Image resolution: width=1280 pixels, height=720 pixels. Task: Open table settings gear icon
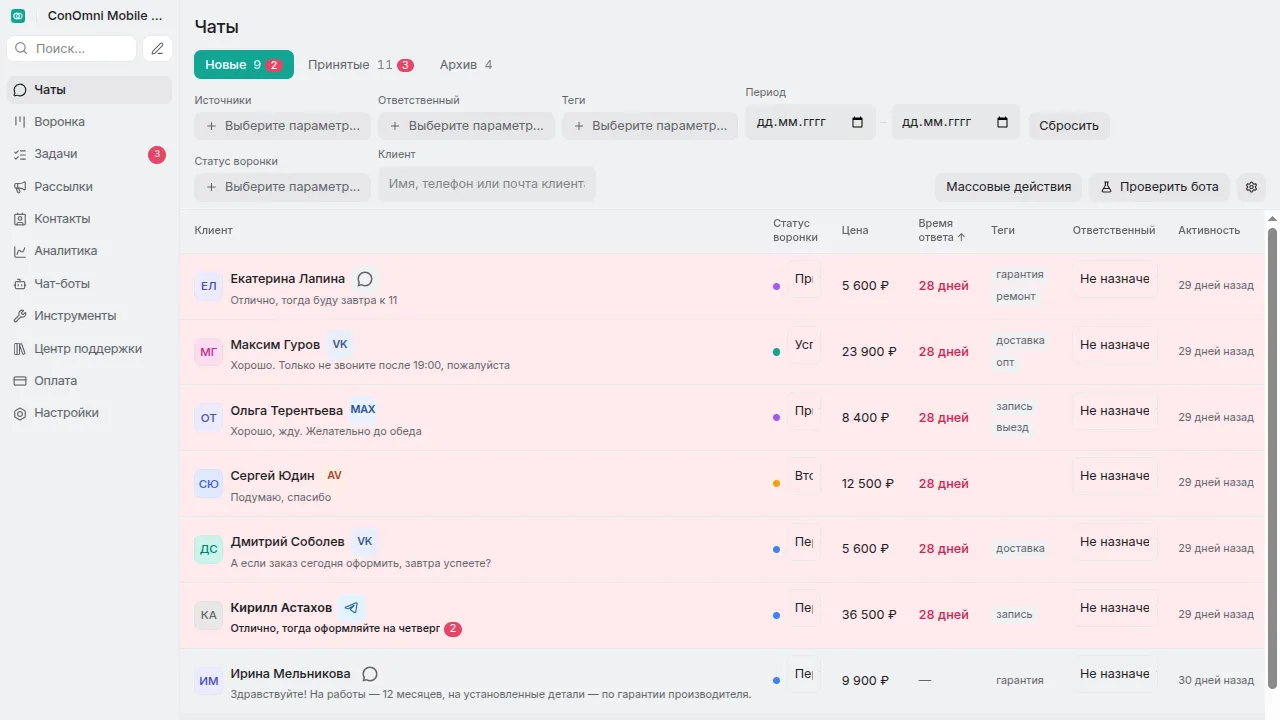click(1251, 187)
